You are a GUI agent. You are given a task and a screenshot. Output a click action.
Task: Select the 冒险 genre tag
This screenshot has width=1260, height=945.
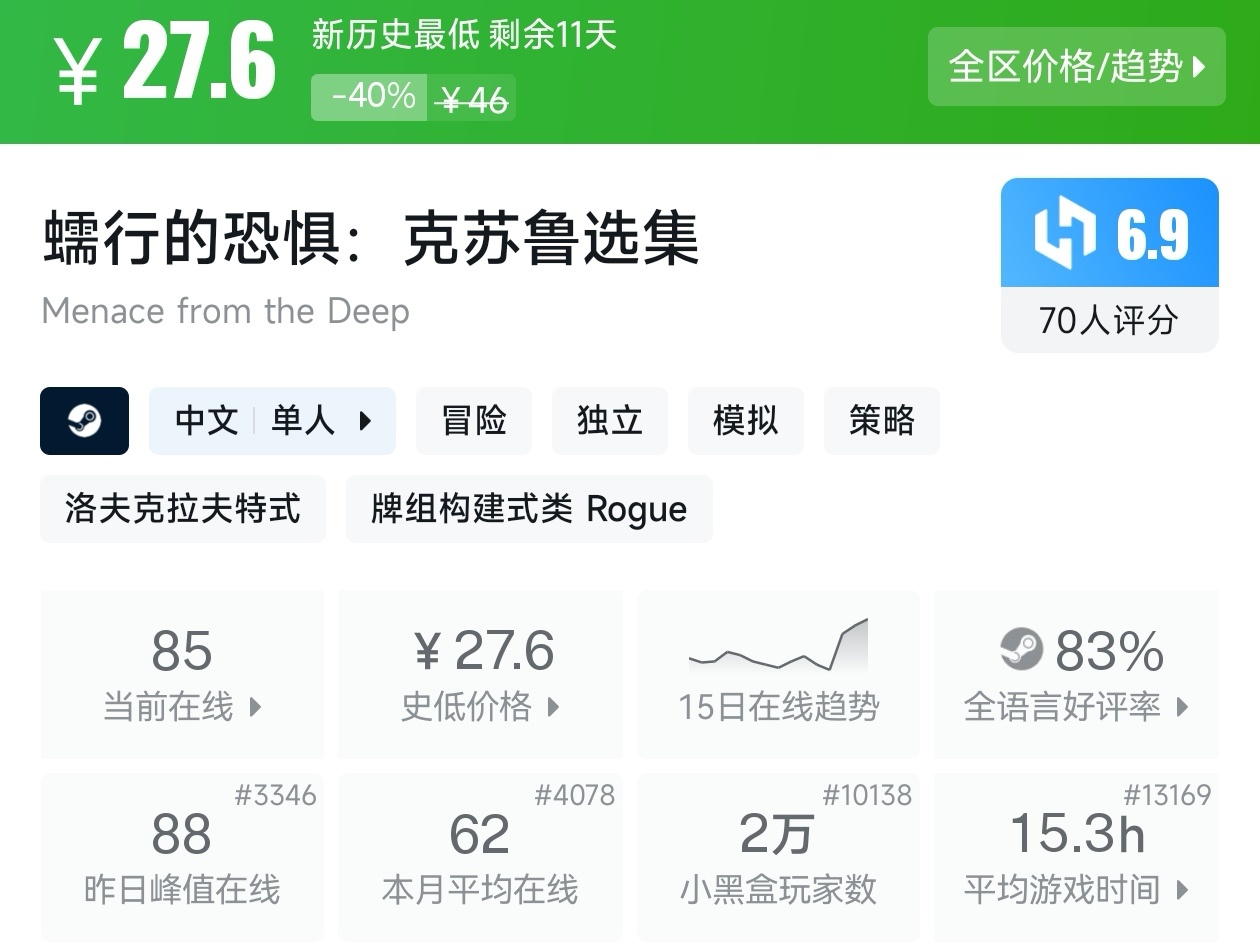click(x=474, y=421)
